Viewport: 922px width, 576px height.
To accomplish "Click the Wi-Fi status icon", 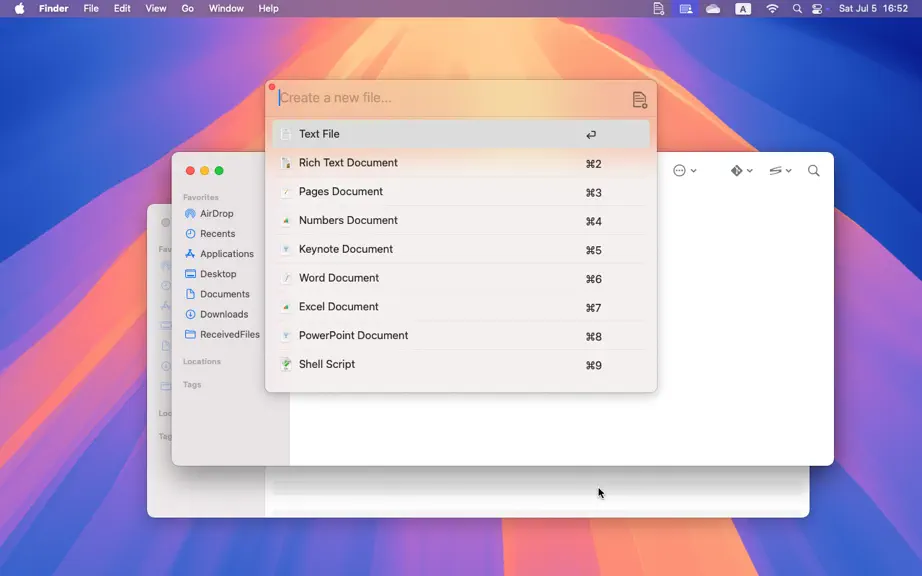I will [772, 9].
